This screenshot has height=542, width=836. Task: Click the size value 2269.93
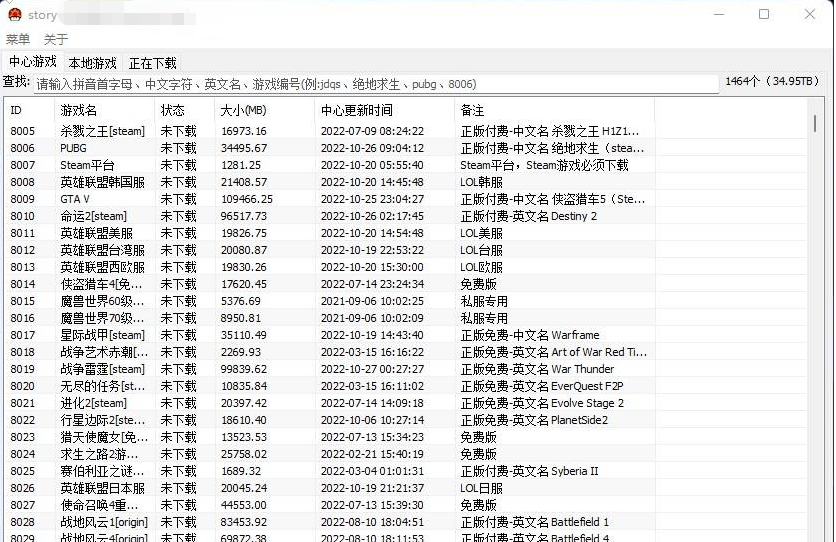pyautogui.click(x=241, y=352)
